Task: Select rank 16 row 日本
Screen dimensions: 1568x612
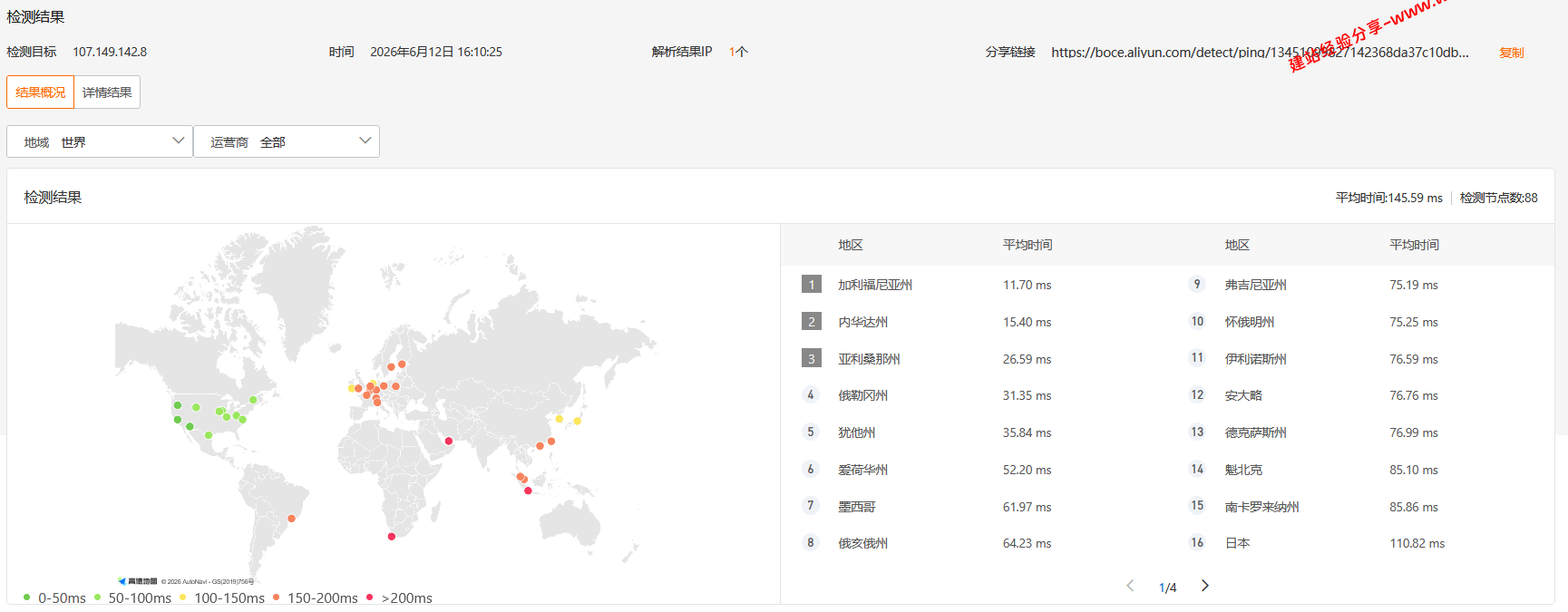Action: click(x=1360, y=543)
